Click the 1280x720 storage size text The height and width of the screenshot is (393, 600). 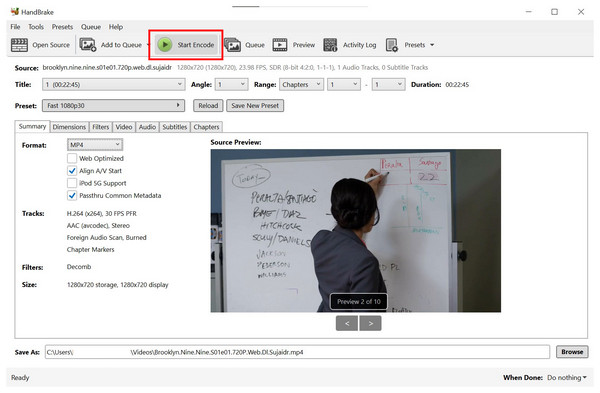[117, 285]
